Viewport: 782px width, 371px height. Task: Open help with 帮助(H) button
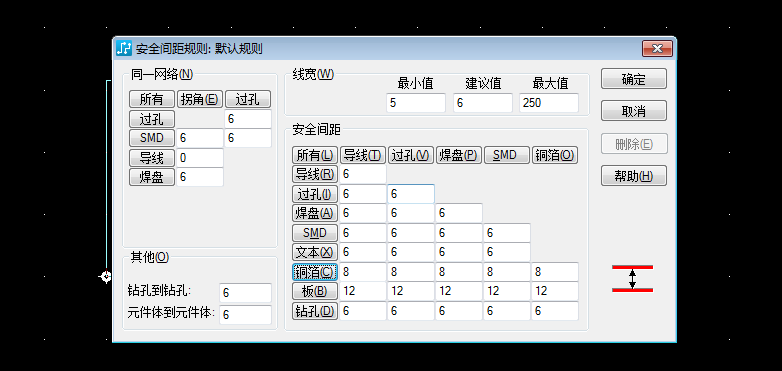point(633,176)
